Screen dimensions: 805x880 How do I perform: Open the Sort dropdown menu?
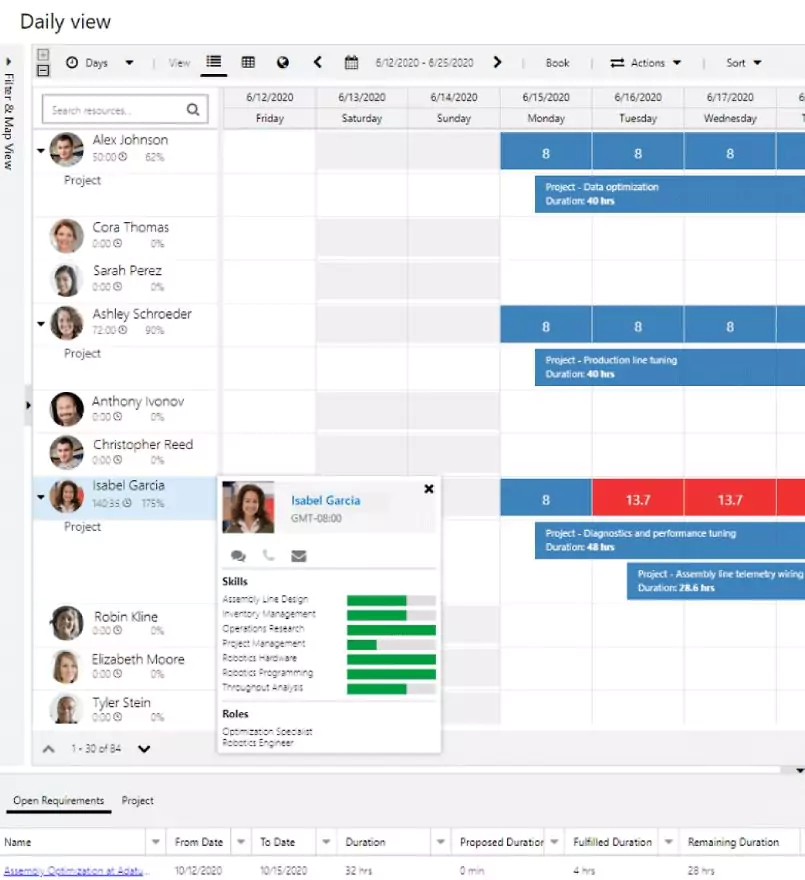(743, 63)
